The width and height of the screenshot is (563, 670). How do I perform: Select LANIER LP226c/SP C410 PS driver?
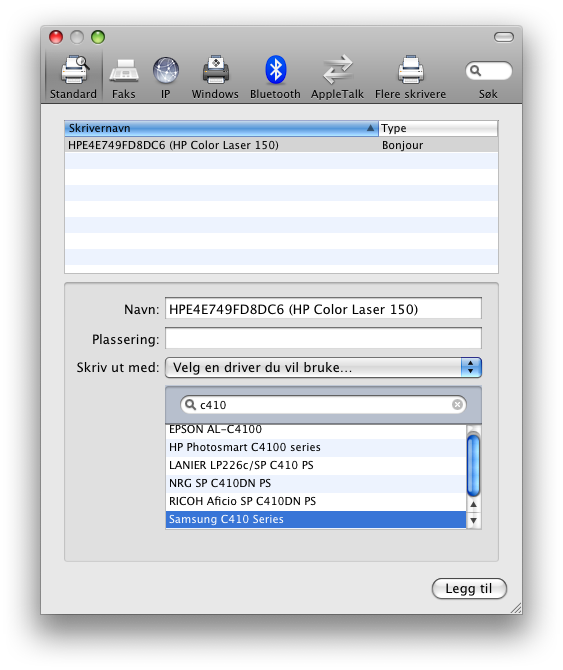tap(316, 465)
